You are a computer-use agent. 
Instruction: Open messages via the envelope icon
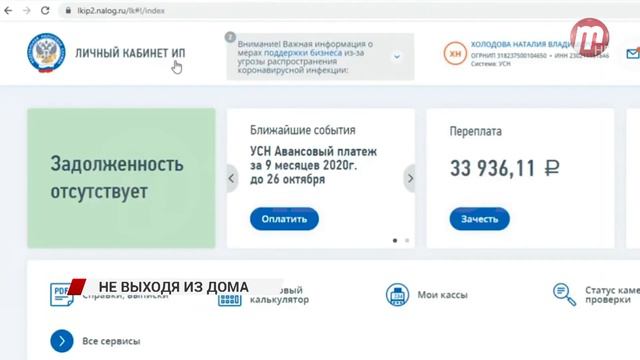633,53
